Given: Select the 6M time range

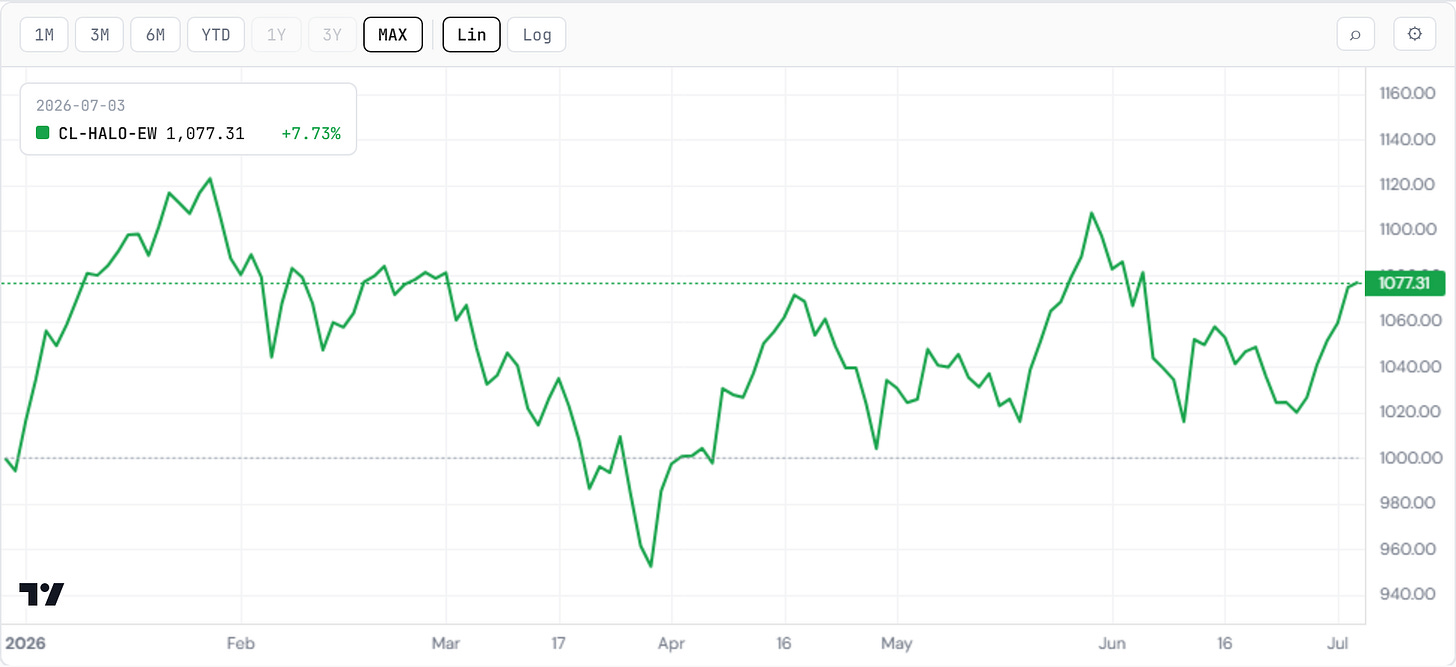Looking at the screenshot, I should [x=155, y=35].
